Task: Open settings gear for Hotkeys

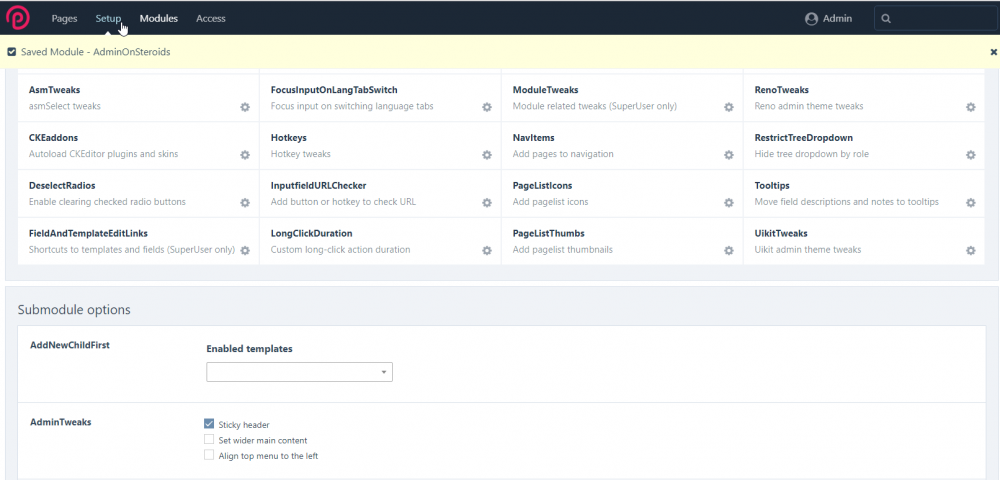Action: (x=487, y=155)
